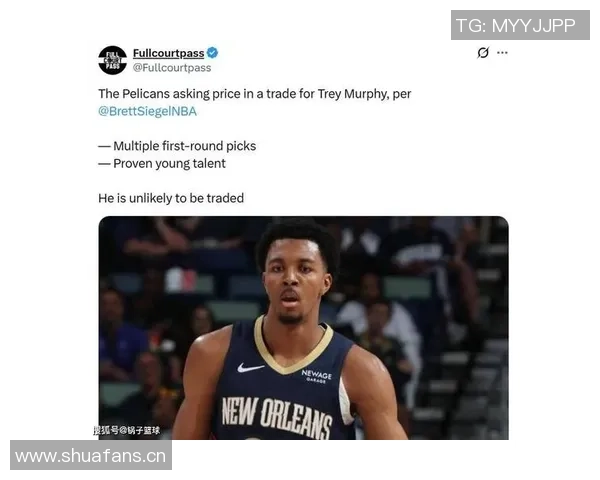Select the 'Multiple first-round picks' line

click(x=177, y=146)
